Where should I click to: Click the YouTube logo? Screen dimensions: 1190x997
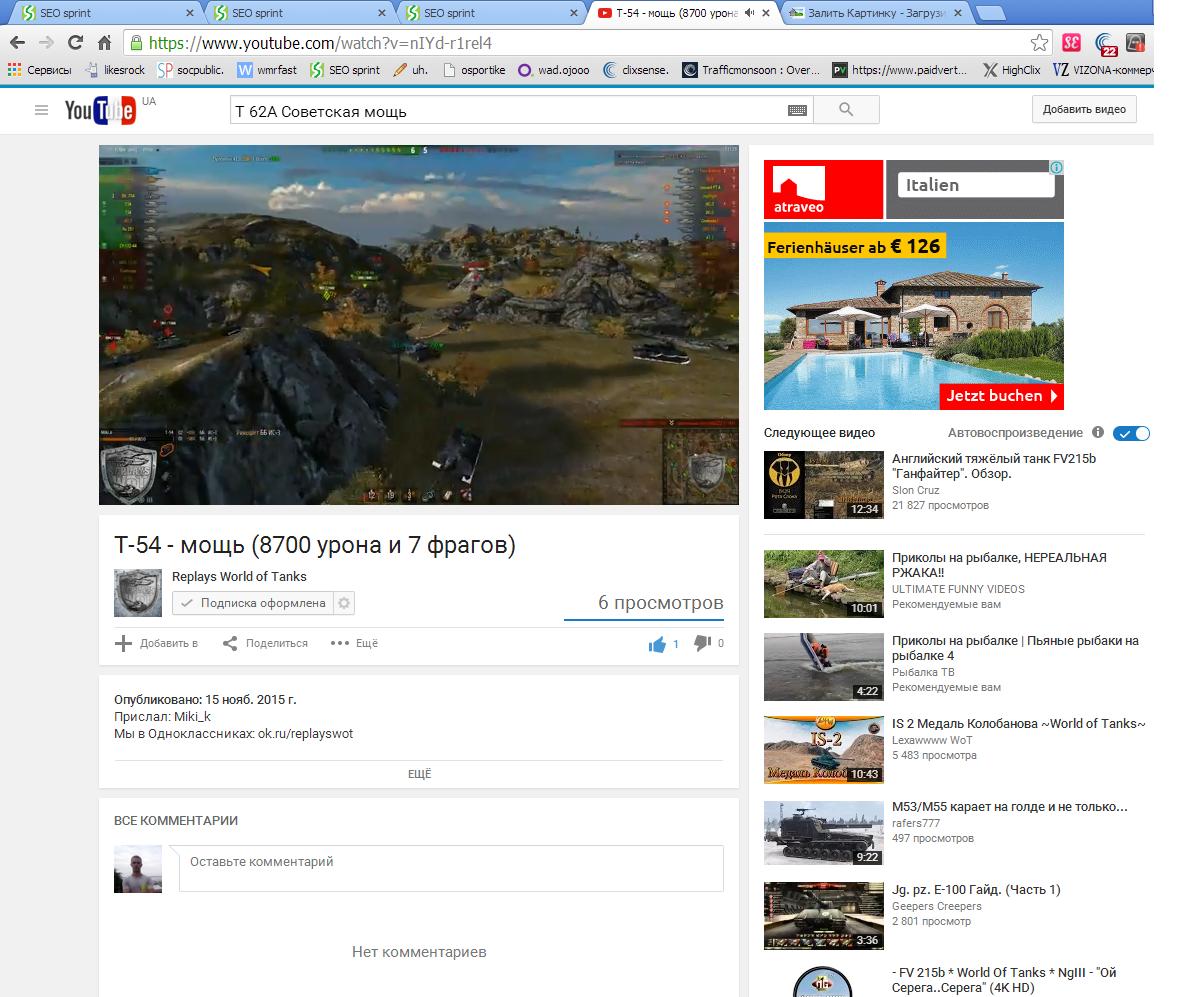100,111
